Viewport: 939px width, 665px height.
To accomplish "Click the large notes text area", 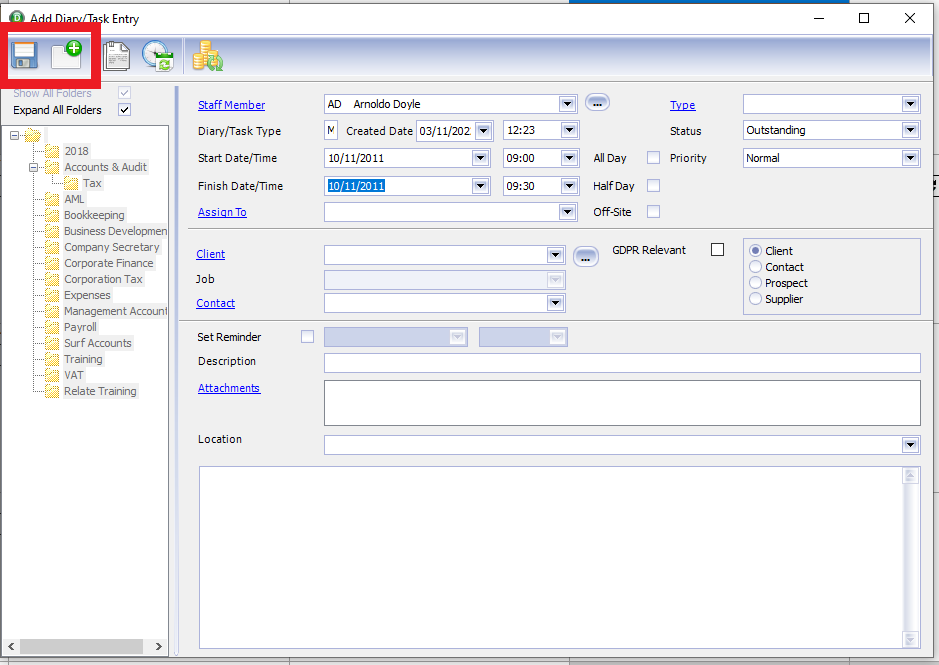I will pyautogui.click(x=551, y=557).
